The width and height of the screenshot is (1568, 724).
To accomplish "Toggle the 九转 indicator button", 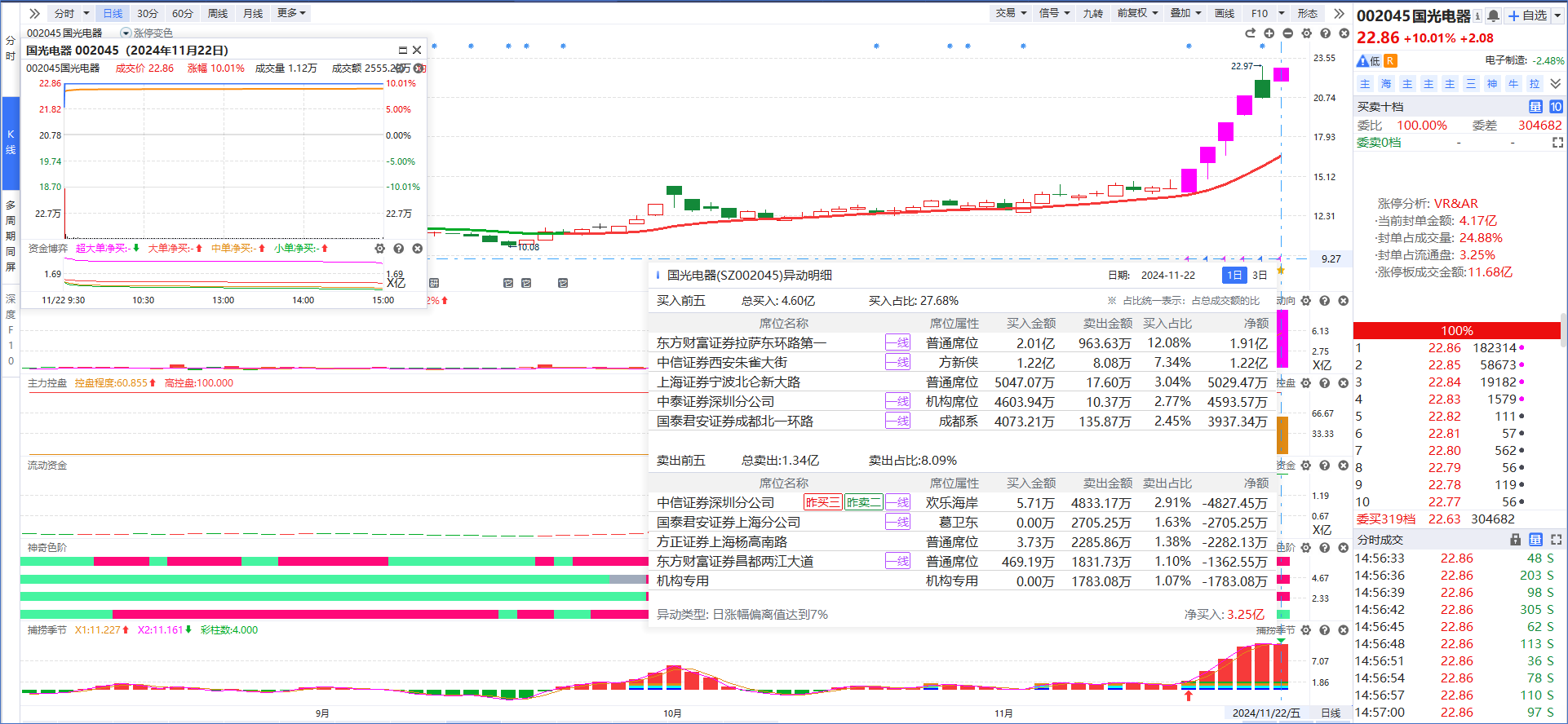I will [x=1092, y=13].
